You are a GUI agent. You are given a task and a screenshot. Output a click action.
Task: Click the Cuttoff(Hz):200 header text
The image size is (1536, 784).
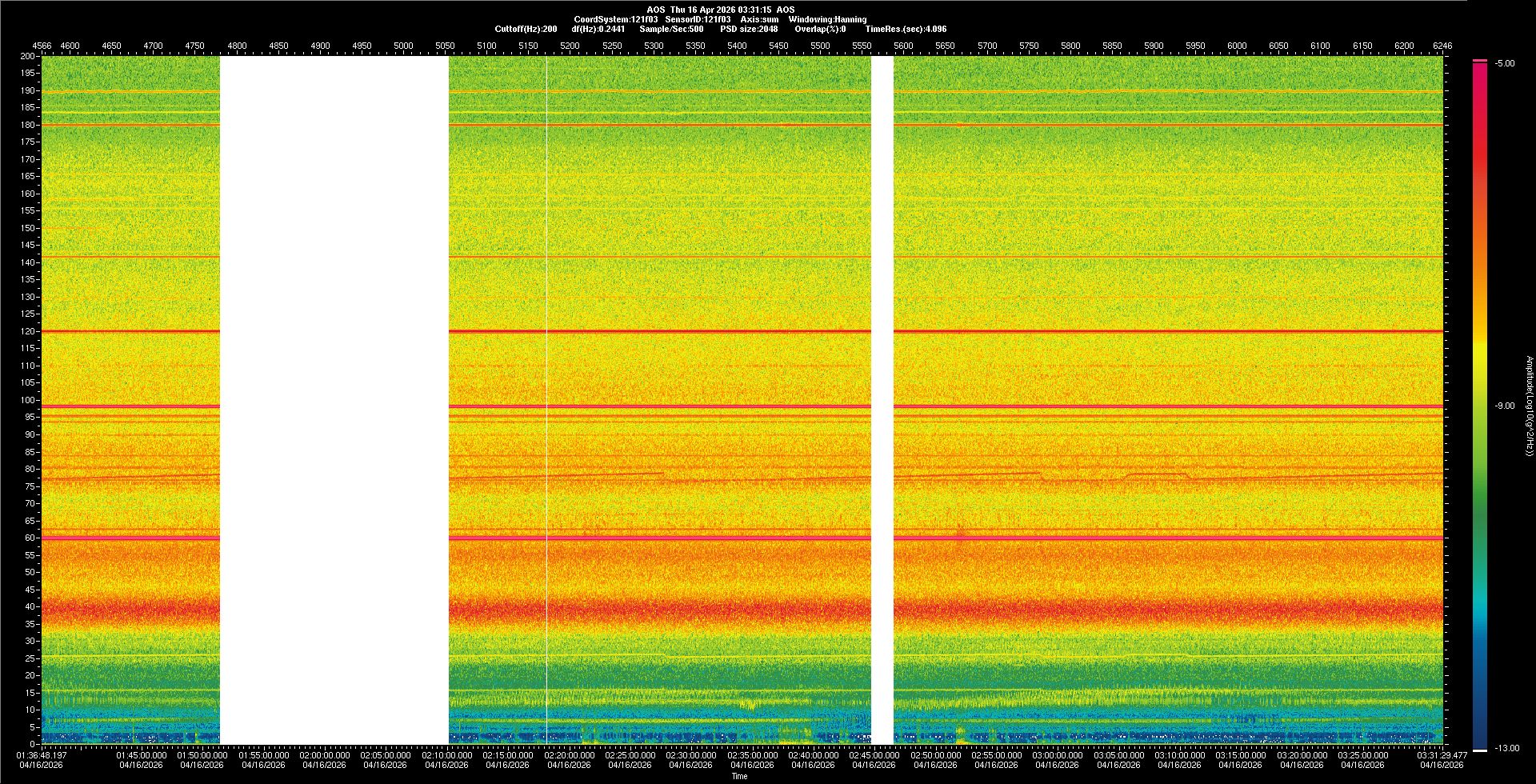point(526,29)
